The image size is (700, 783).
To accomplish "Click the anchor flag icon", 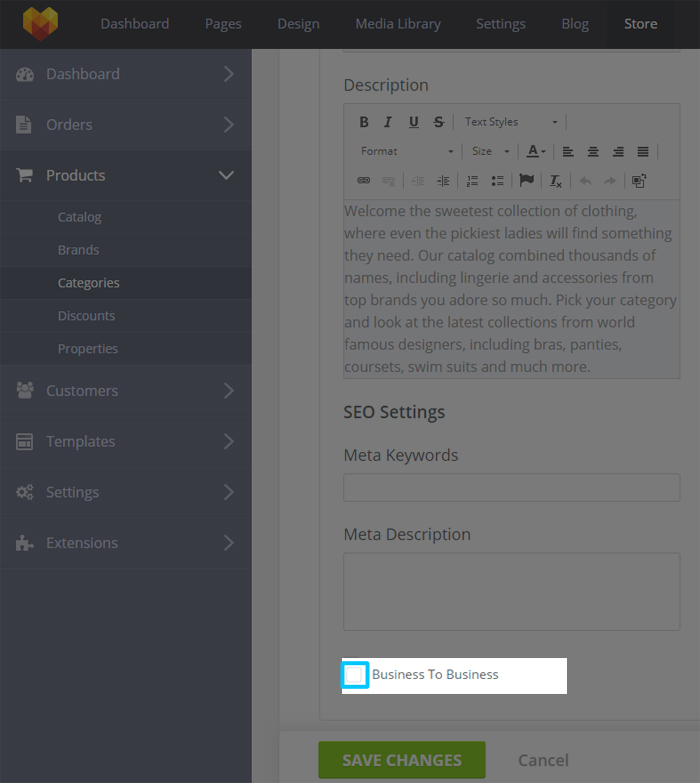I will coord(526,180).
